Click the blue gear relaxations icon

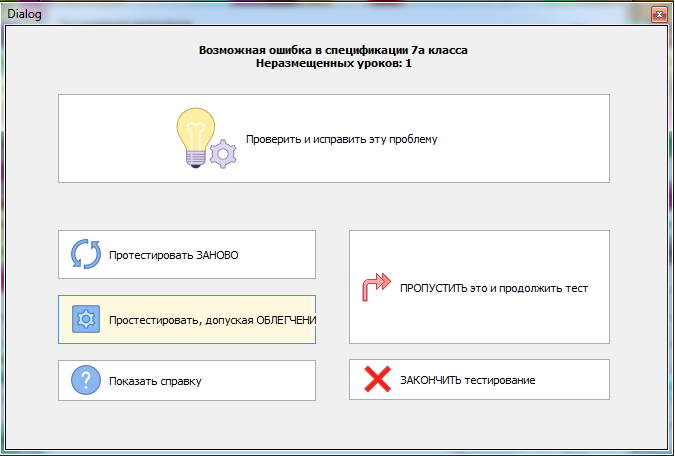point(86,320)
